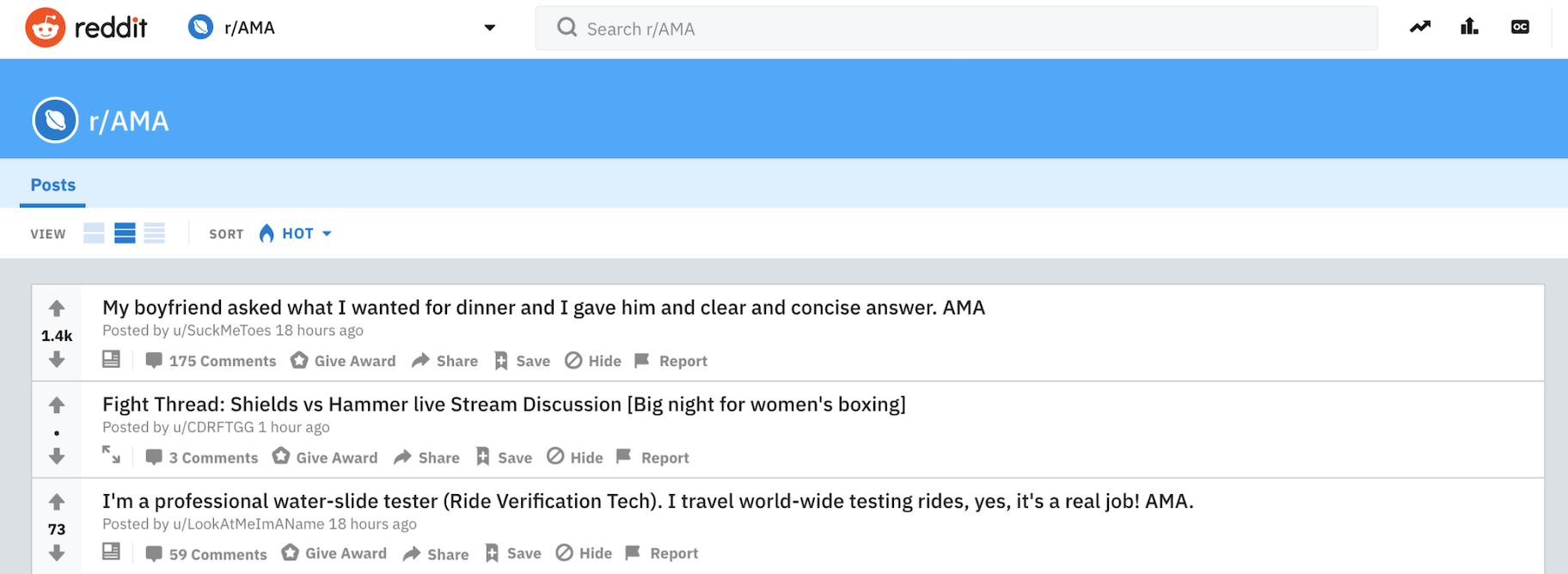Switch to classic view layout
This screenshot has width=1568, height=574.
pyautogui.click(x=125, y=233)
